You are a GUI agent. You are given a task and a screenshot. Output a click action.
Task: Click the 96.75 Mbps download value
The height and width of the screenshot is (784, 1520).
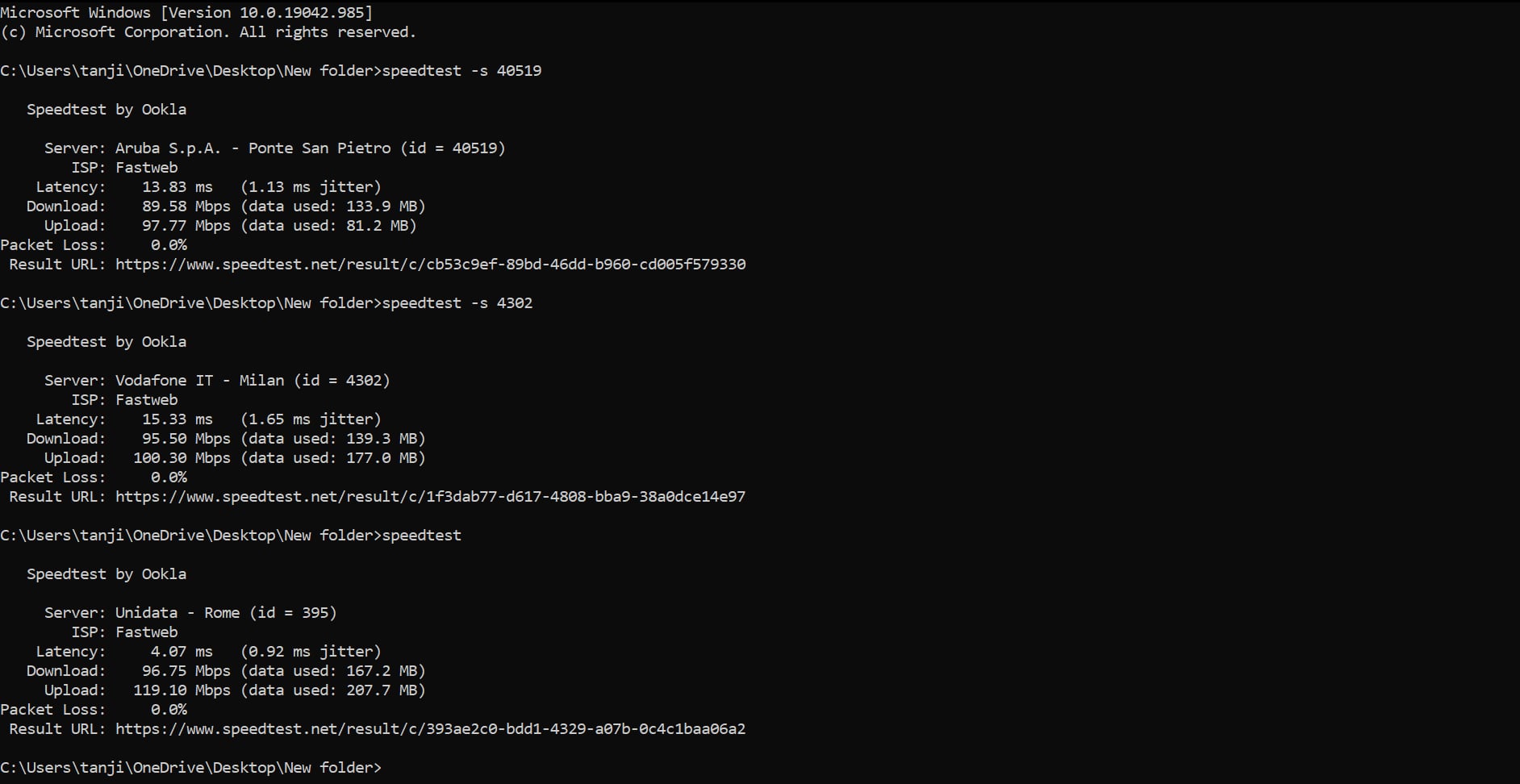point(186,671)
